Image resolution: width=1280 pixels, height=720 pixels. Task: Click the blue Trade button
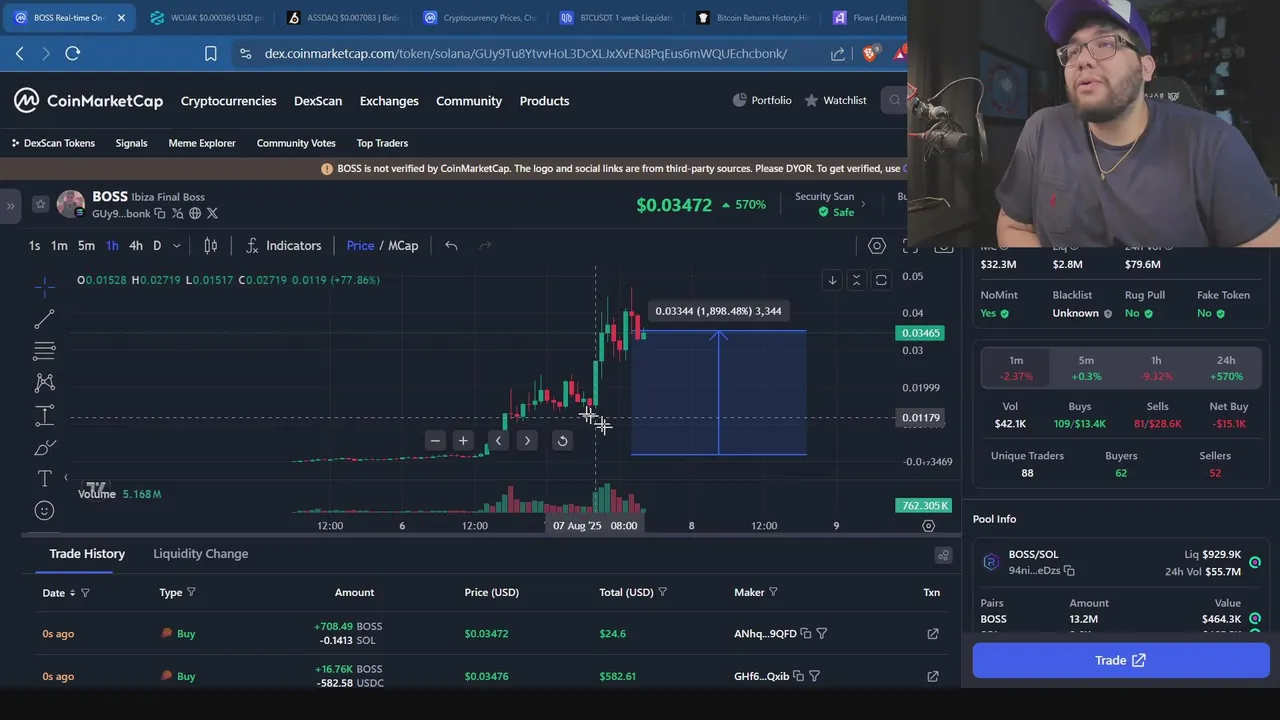[1121, 660]
